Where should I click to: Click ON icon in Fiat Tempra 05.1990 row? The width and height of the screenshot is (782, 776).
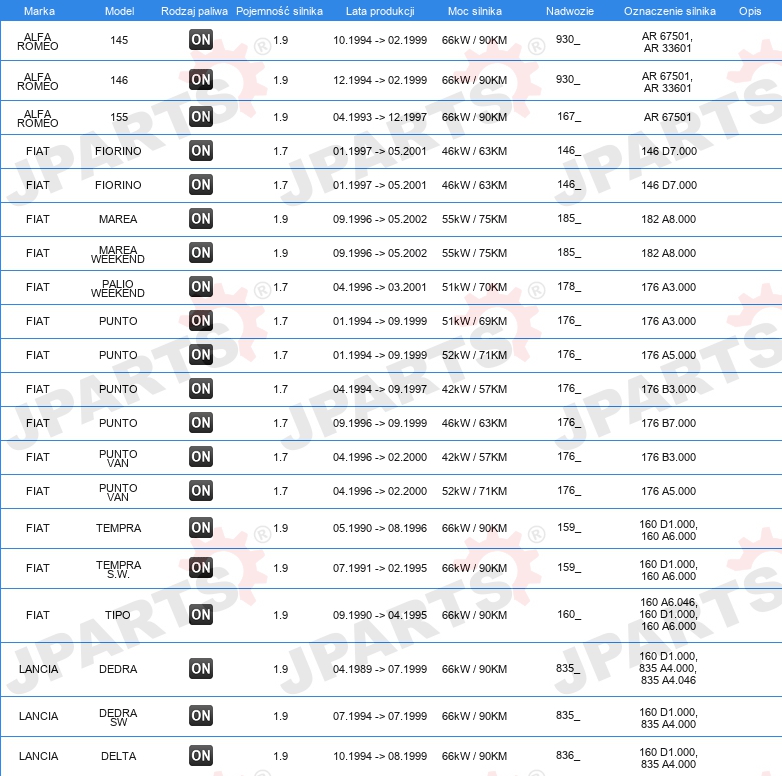[201, 528]
